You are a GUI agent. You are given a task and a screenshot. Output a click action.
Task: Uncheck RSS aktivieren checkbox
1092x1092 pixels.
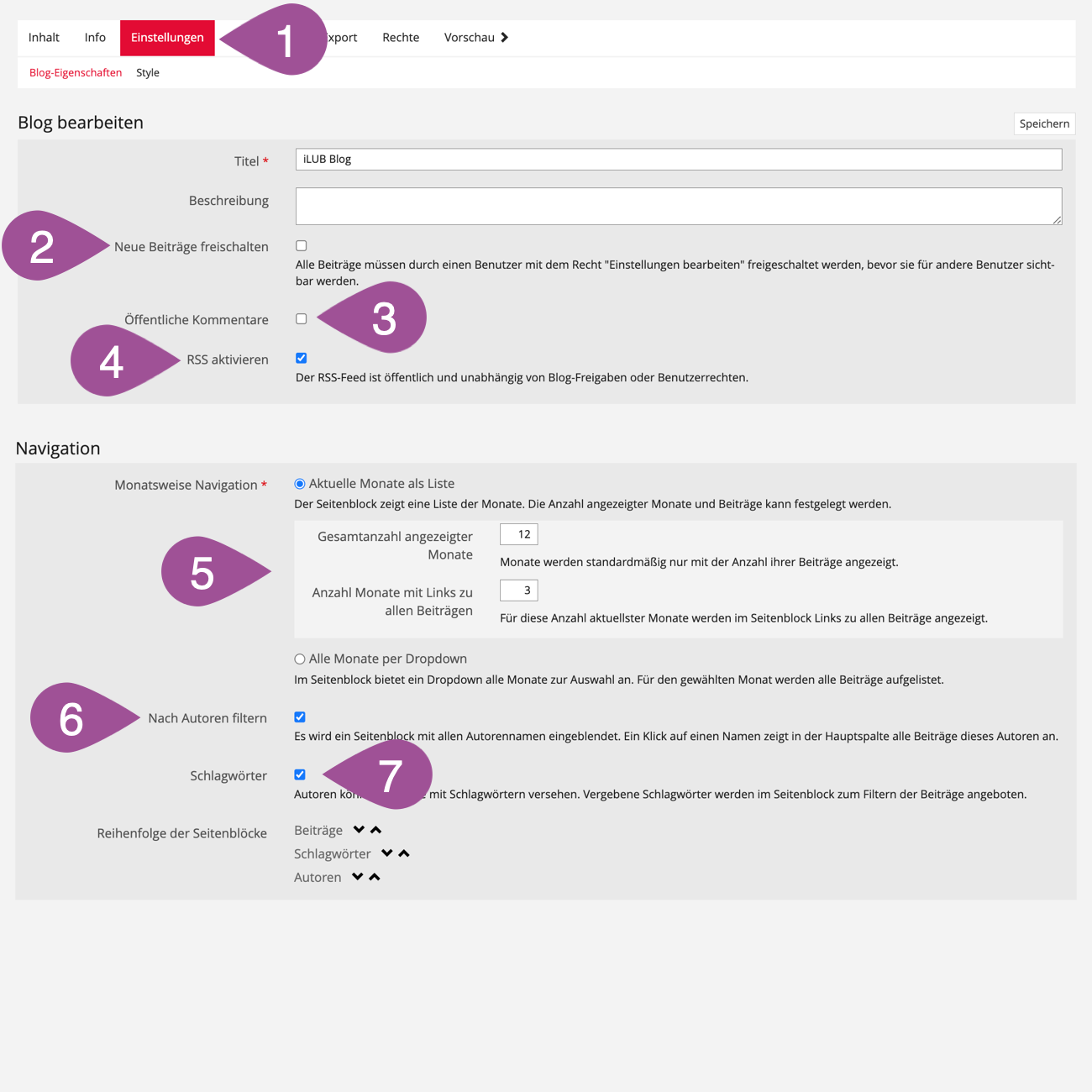[302, 359]
